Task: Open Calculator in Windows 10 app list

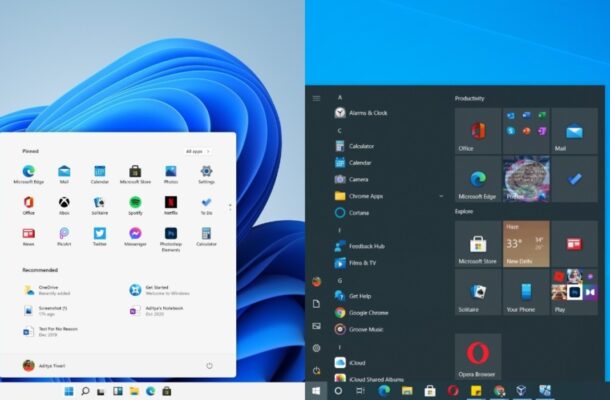Action: click(354, 146)
